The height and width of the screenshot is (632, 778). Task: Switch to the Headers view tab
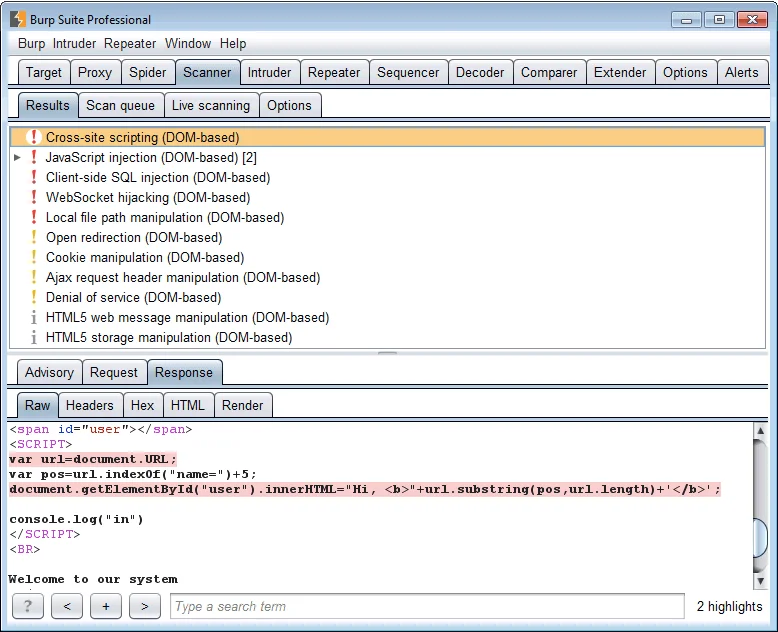[90, 405]
